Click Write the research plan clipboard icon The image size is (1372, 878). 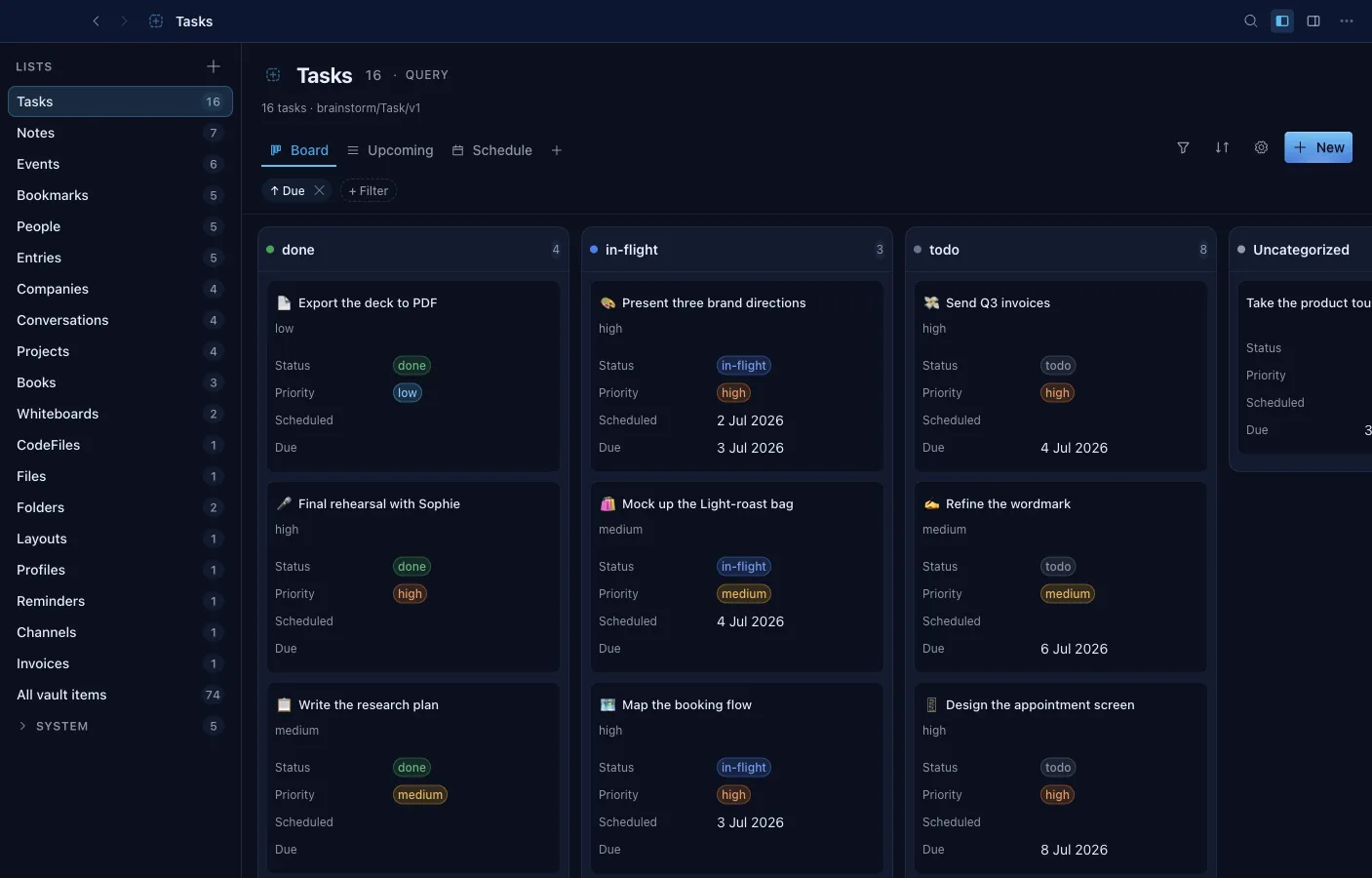point(284,704)
